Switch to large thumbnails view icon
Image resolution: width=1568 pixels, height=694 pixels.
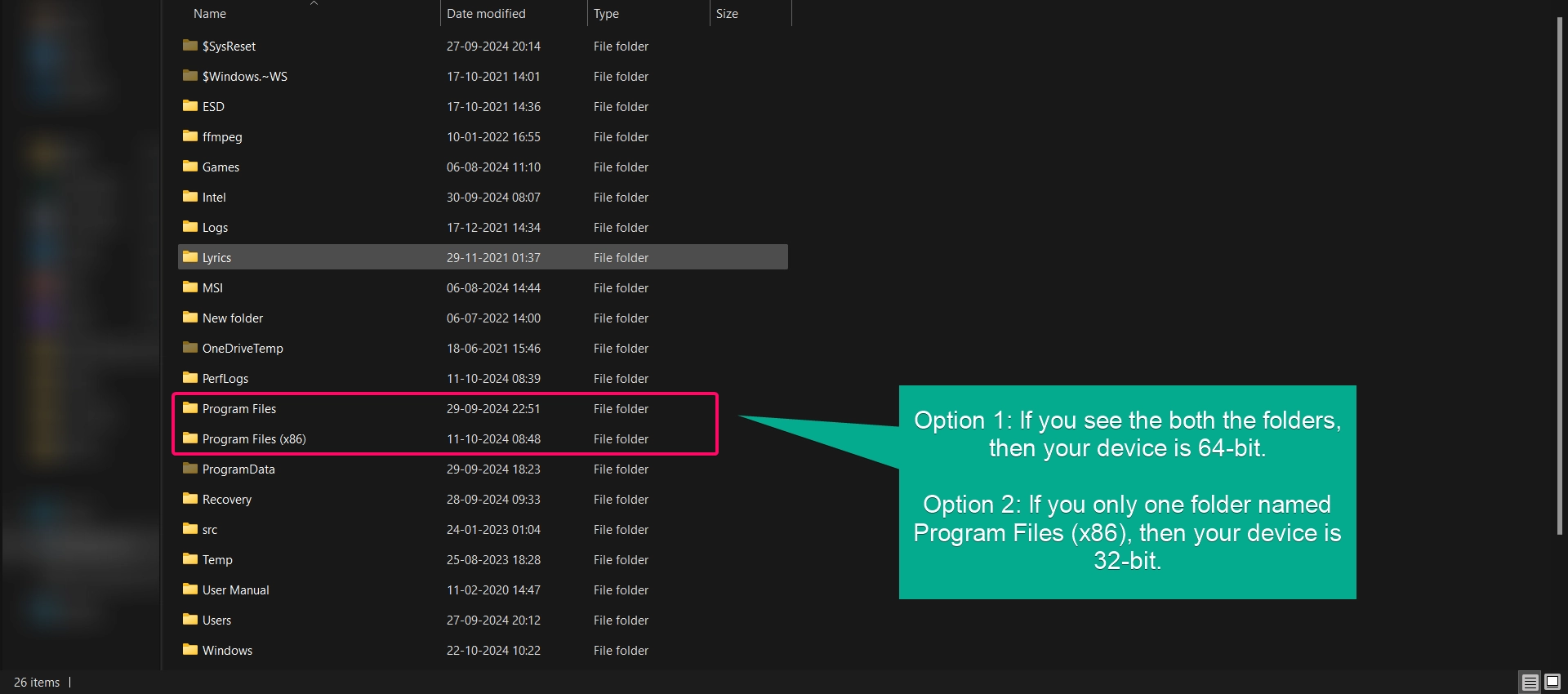point(1552,682)
